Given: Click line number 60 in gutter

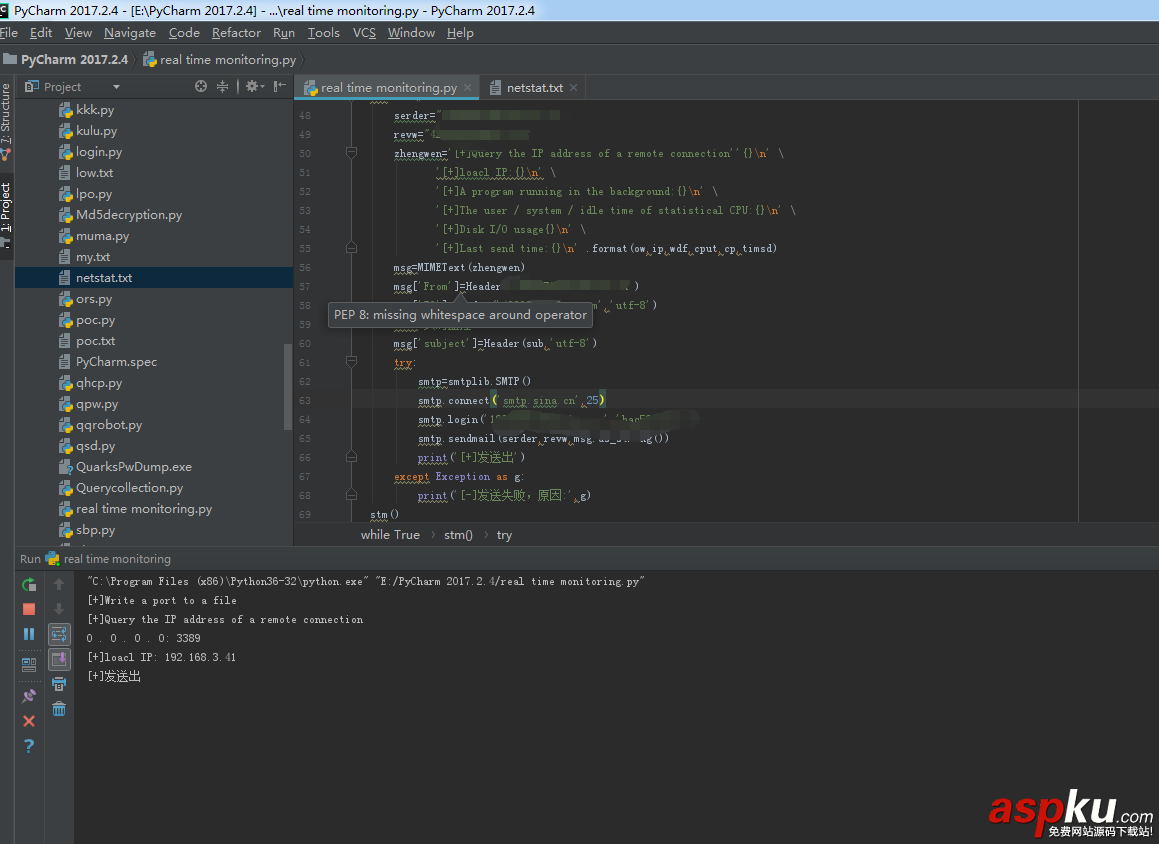Looking at the screenshot, I should point(305,344).
